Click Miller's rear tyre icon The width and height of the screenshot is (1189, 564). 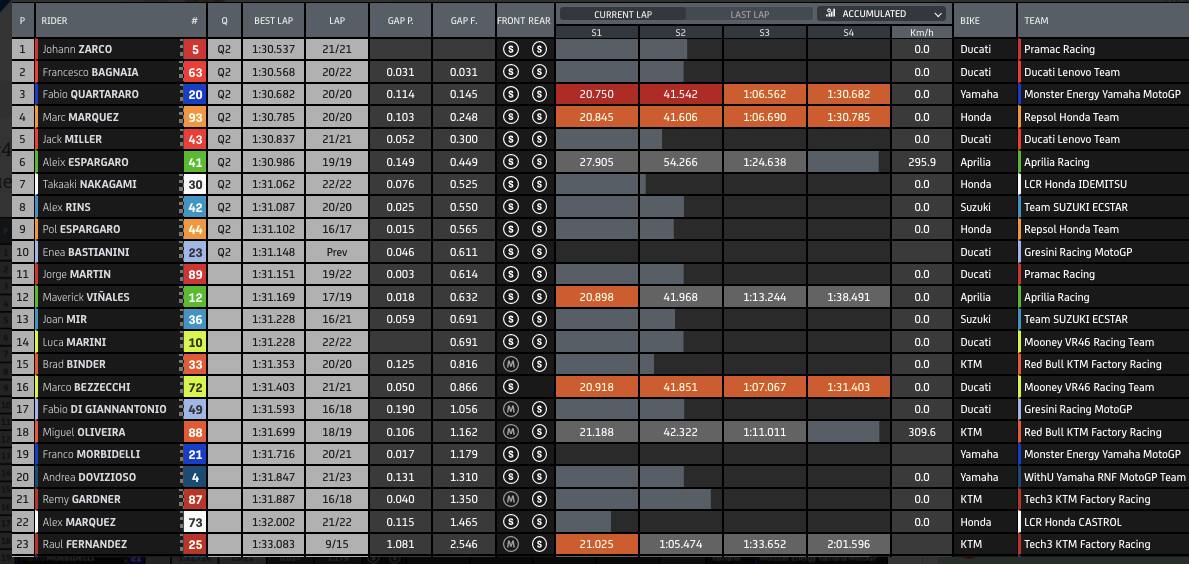(539, 139)
